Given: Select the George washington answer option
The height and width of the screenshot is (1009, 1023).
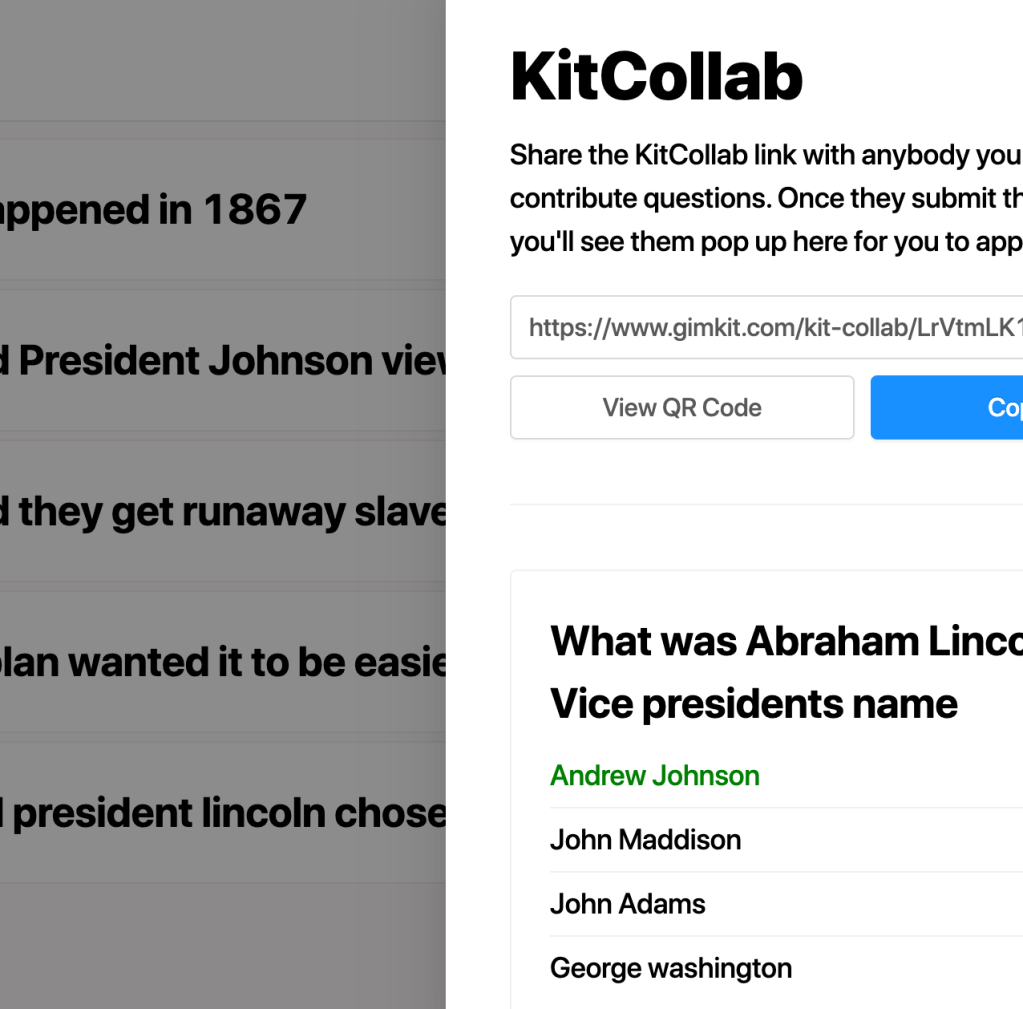Looking at the screenshot, I should click(x=670, y=968).
